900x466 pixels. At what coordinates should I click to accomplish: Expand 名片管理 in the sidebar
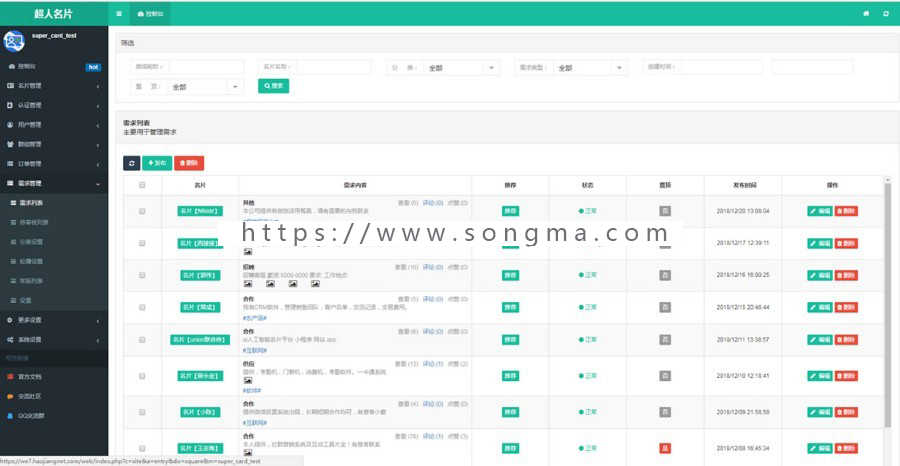[x=54, y=86]
